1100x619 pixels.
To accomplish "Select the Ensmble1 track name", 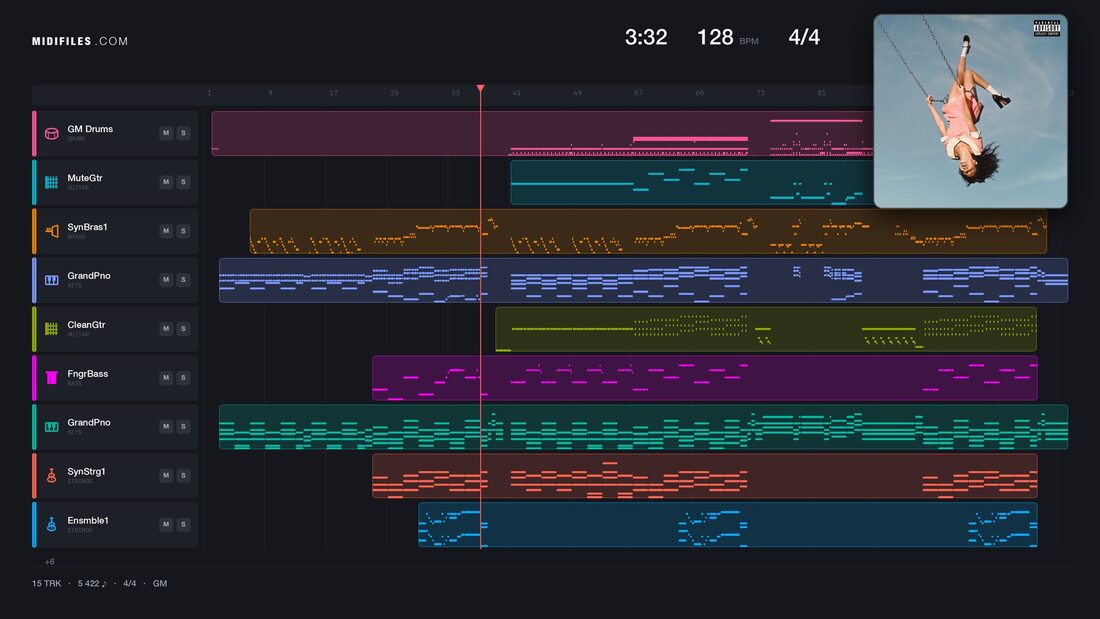I will tap(88, 521).
